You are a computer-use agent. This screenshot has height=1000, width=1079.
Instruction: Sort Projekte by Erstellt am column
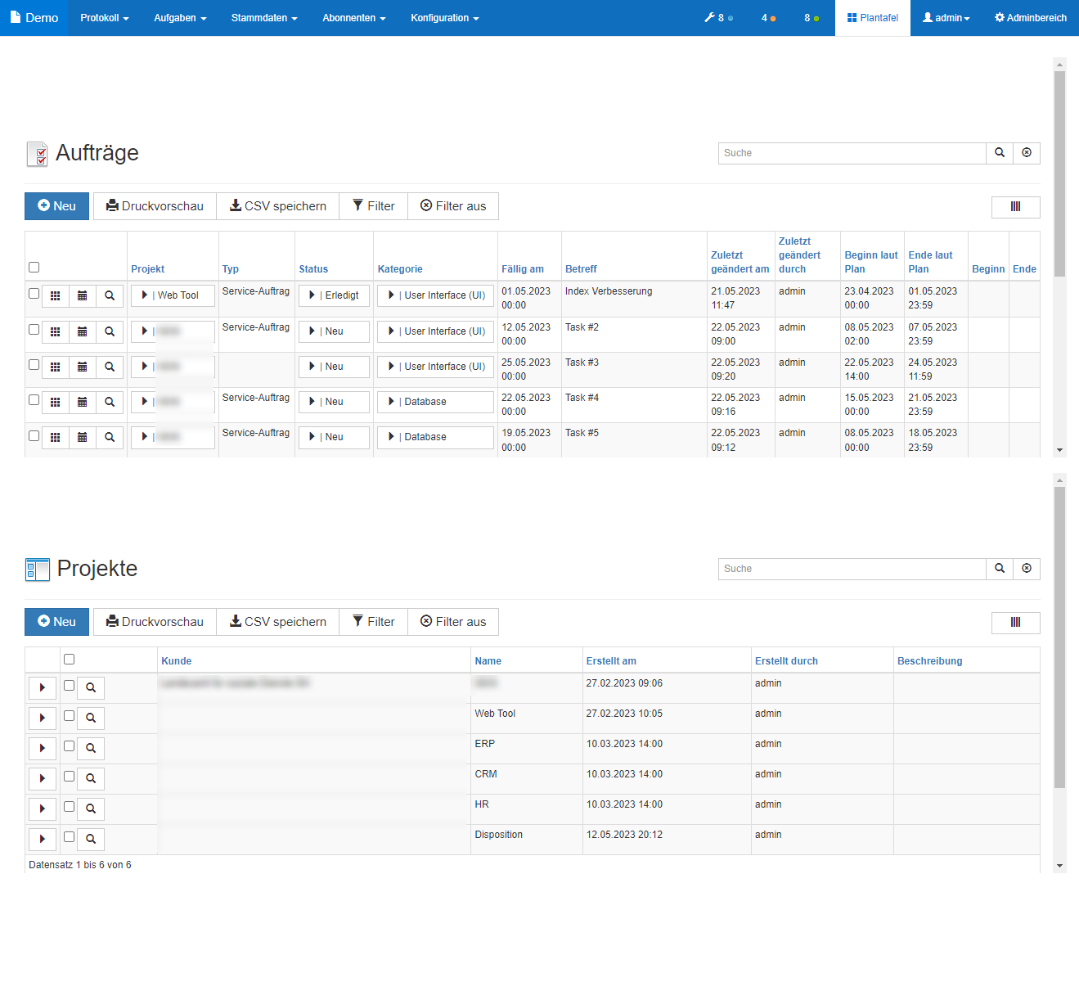(611, 661)
